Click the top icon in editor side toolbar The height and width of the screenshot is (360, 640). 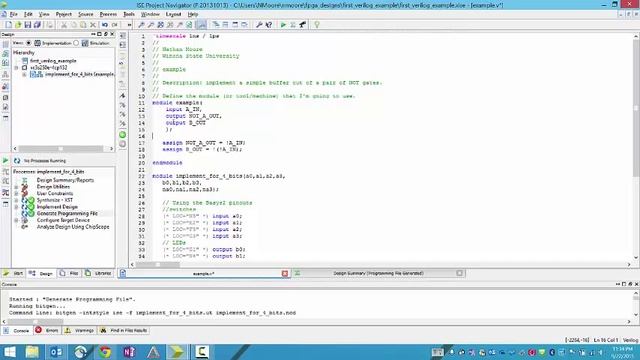122,36
